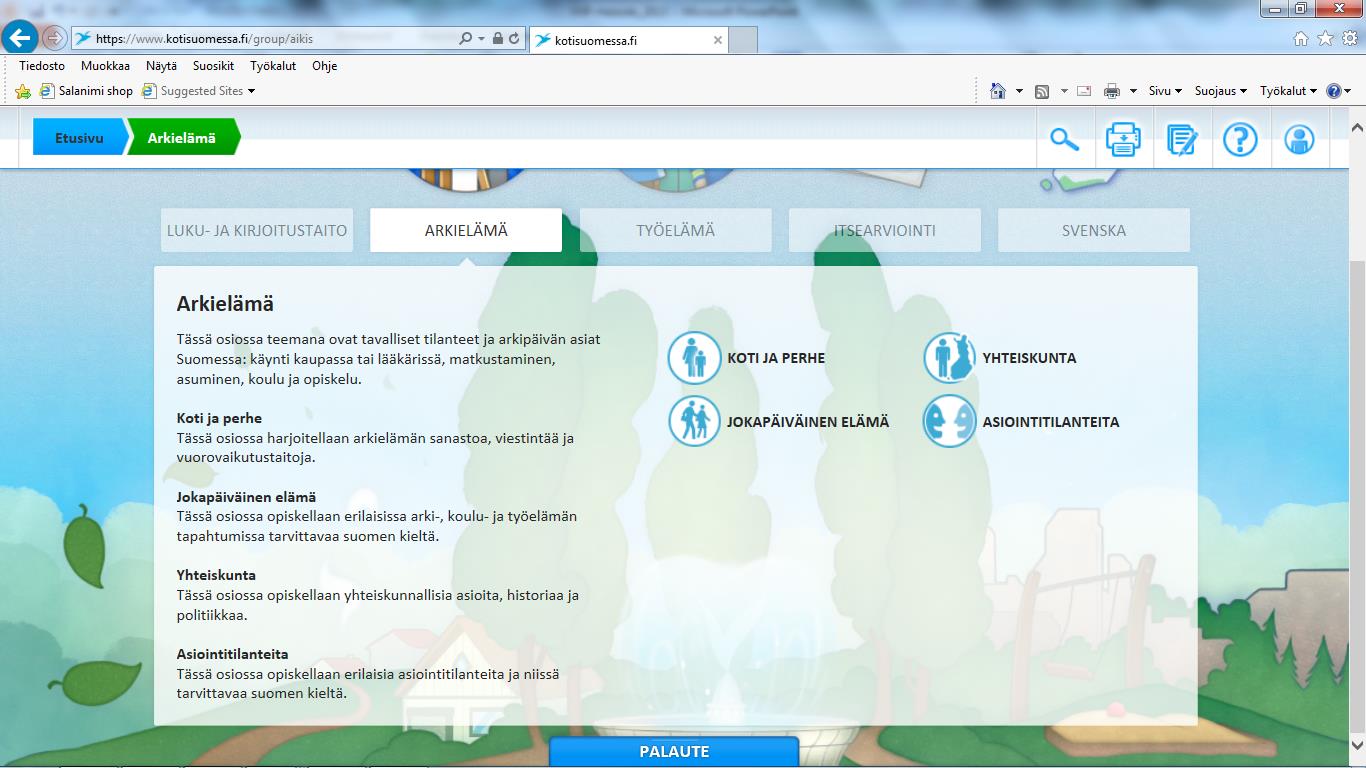
Task: Click the Print icon in command bar
Action: tap(1112, 91)
